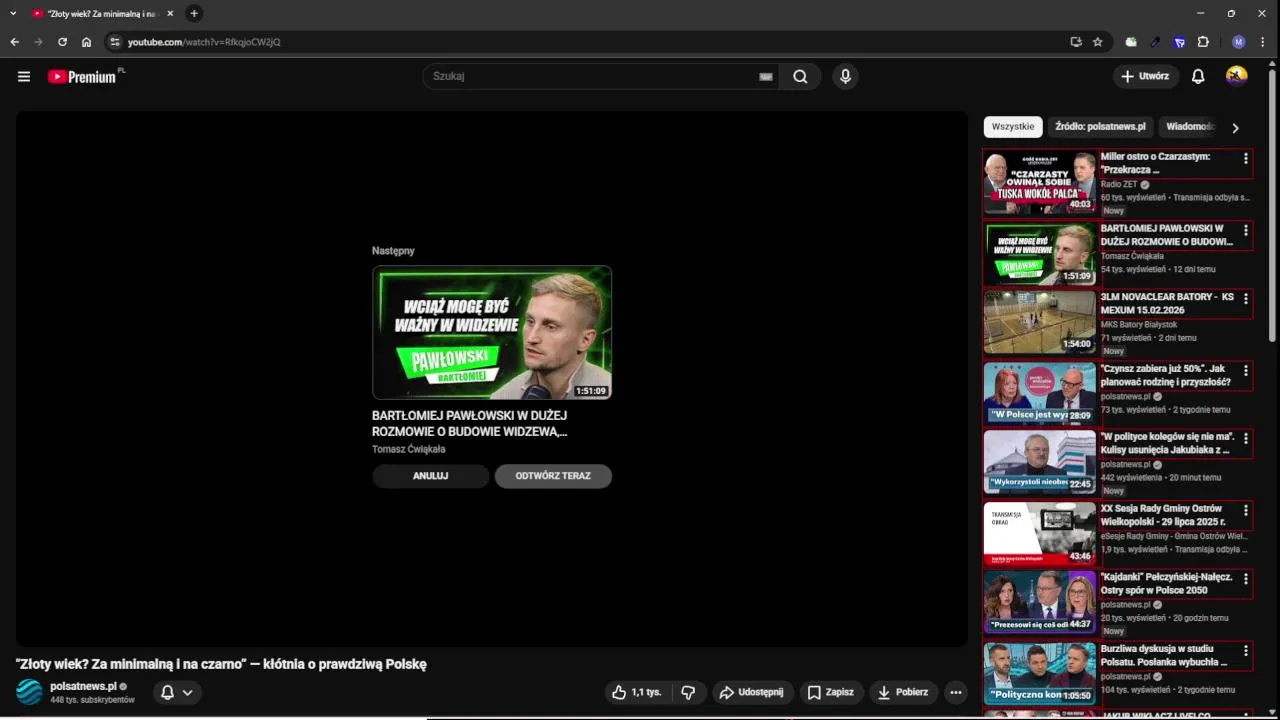1280x720 pixels.
Task: Switch to the Złoty wiek browser tab
Action: [103, 14]
